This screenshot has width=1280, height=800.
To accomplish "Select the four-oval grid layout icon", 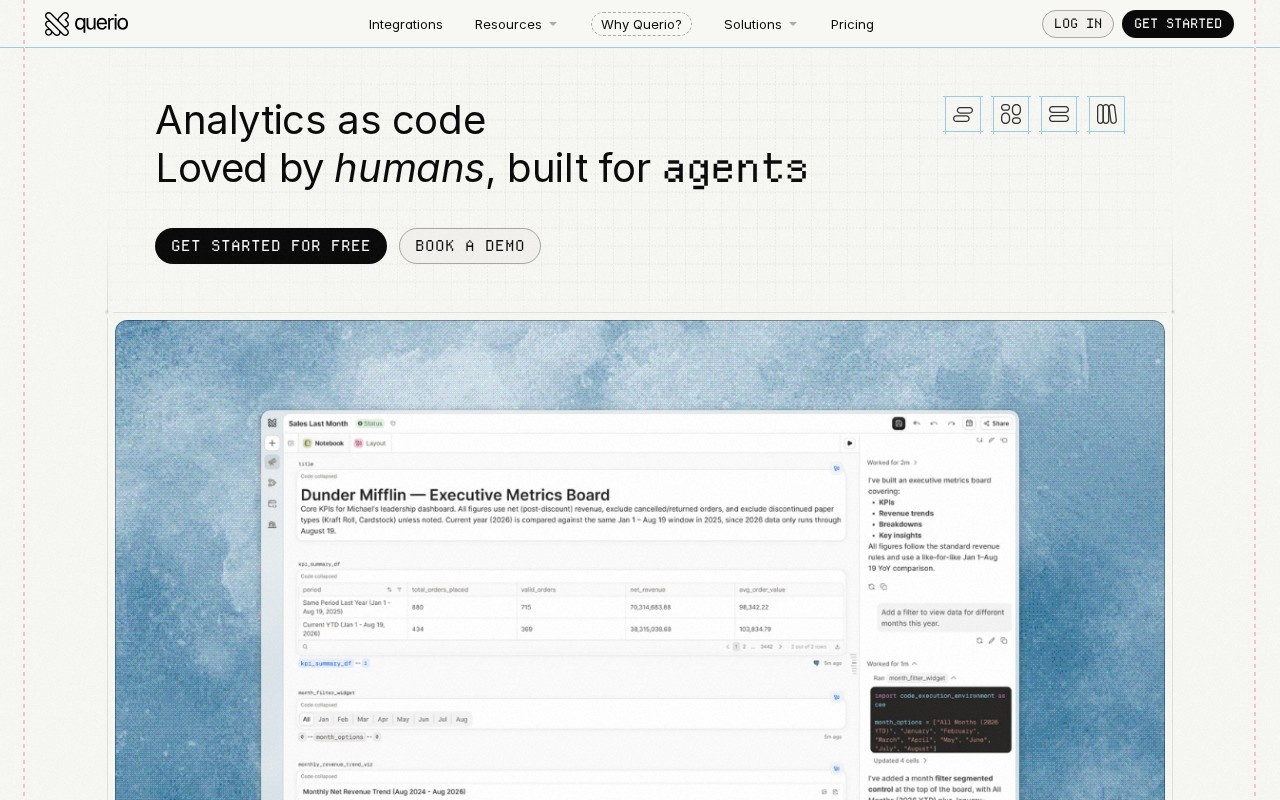I will point(1011,114).
